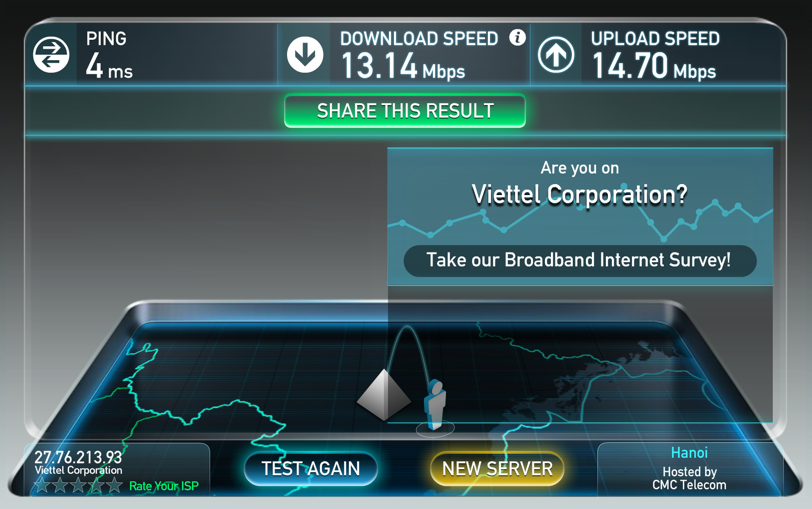The width and height of the screenshot is (812, 509).
Task: Click the download arrow icon
Action: click(305, 54)
